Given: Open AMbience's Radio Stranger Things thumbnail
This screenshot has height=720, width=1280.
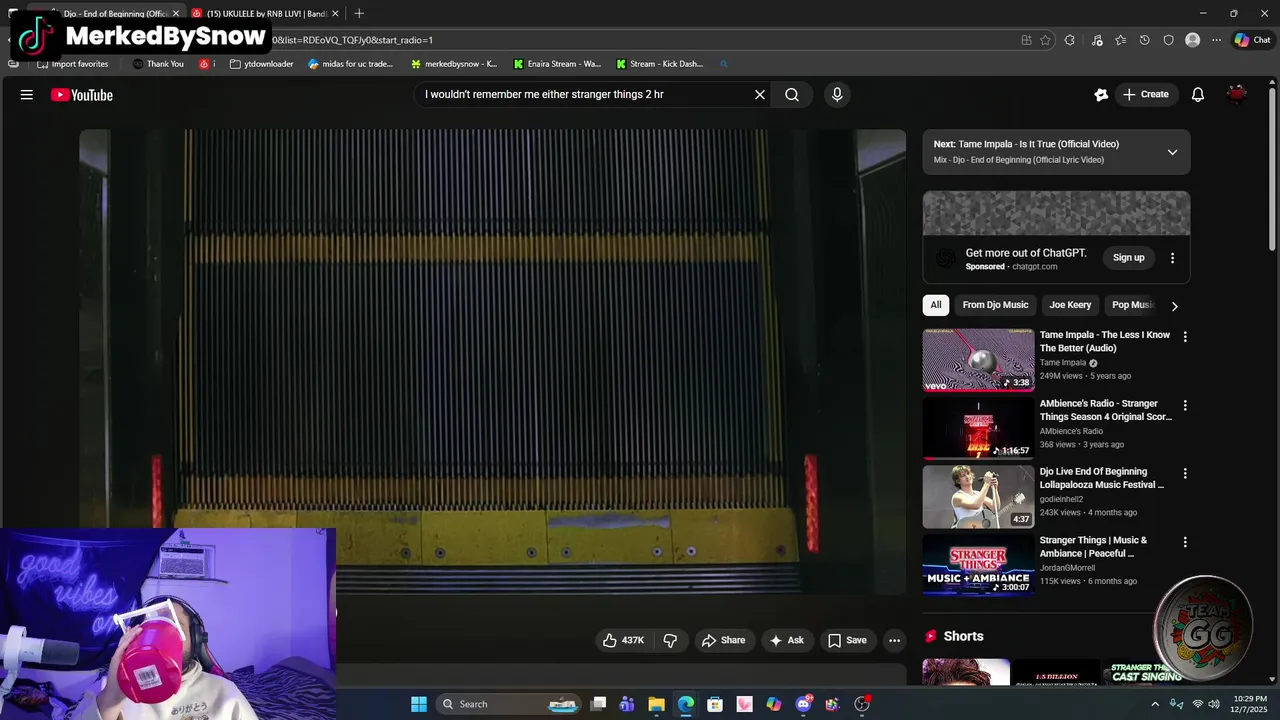Looking at the screenshot, I should (x=978, y=428).
